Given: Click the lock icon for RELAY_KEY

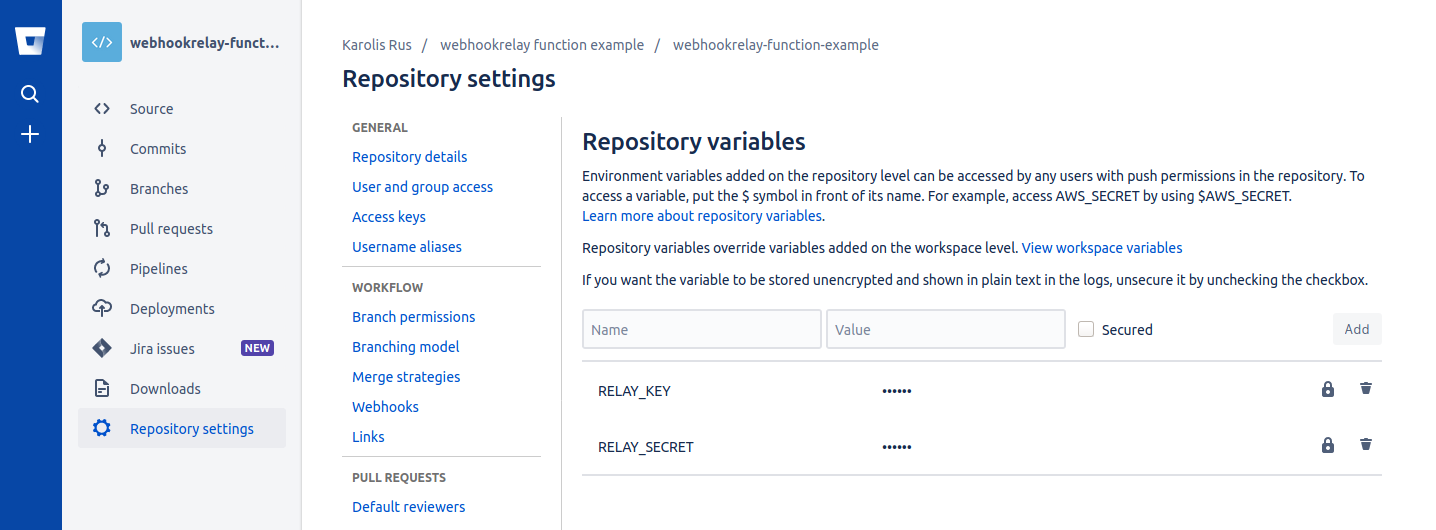Looking at the screenshot, I should tap(1328, 389).
